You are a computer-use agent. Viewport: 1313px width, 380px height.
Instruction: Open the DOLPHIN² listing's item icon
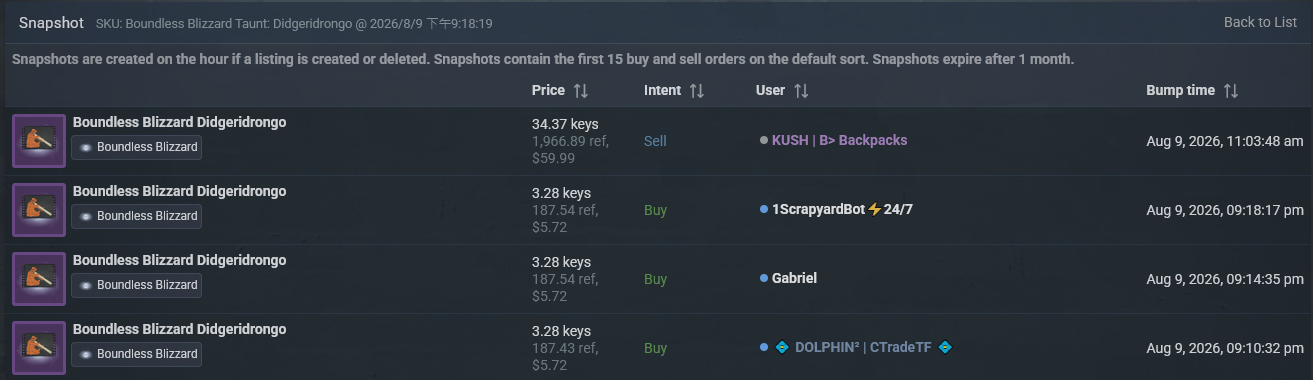tap(39, 348)
